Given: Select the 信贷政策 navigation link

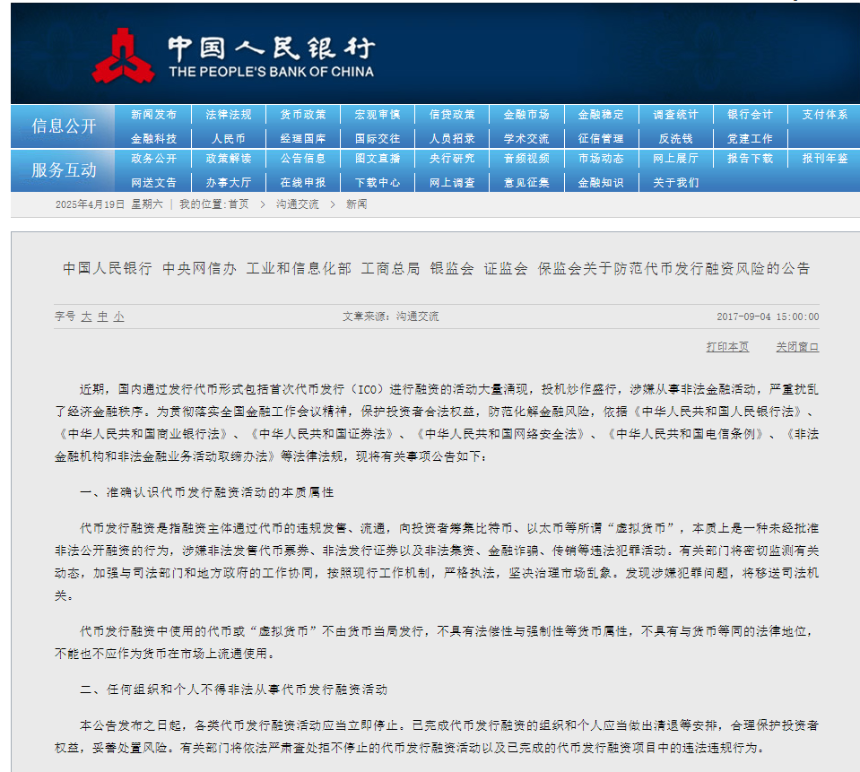Looking at the screenshot, I should pyautogui.click(x=452, y=115).
